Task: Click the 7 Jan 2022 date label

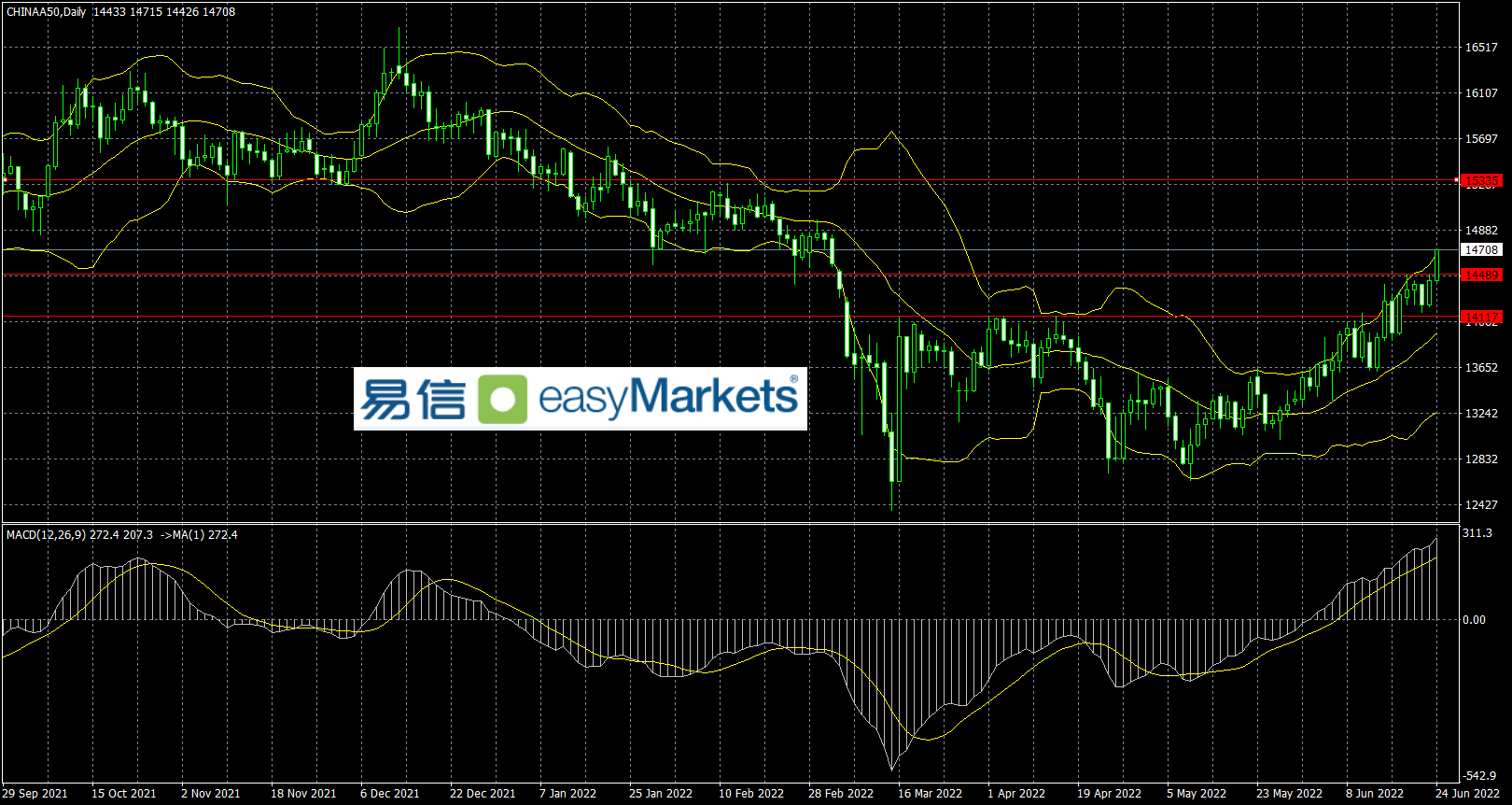Action: click(x=567, y=794)
